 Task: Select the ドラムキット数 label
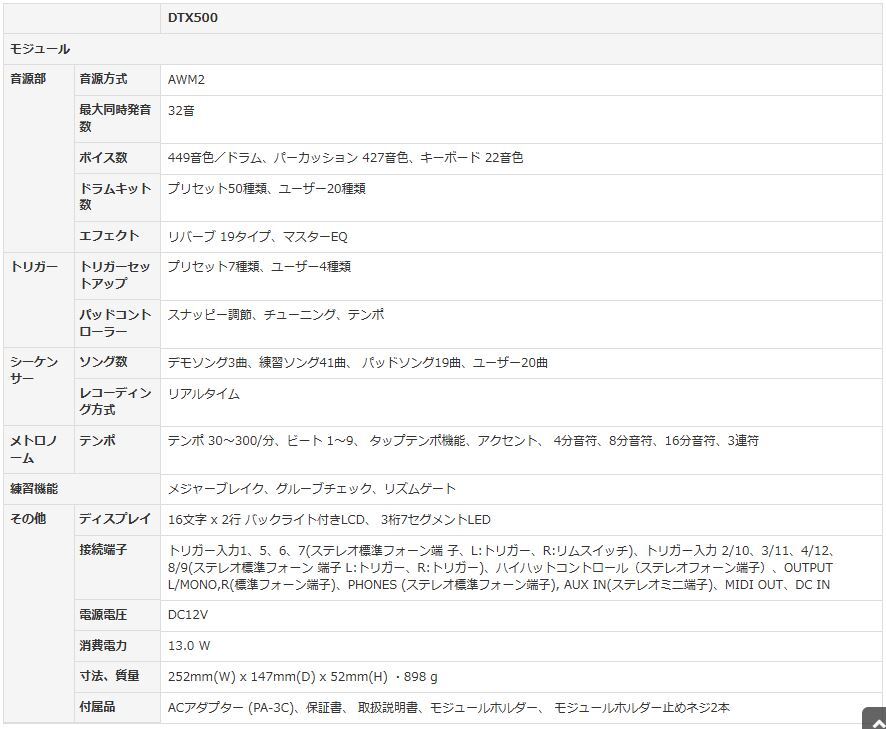pos(115,196)
